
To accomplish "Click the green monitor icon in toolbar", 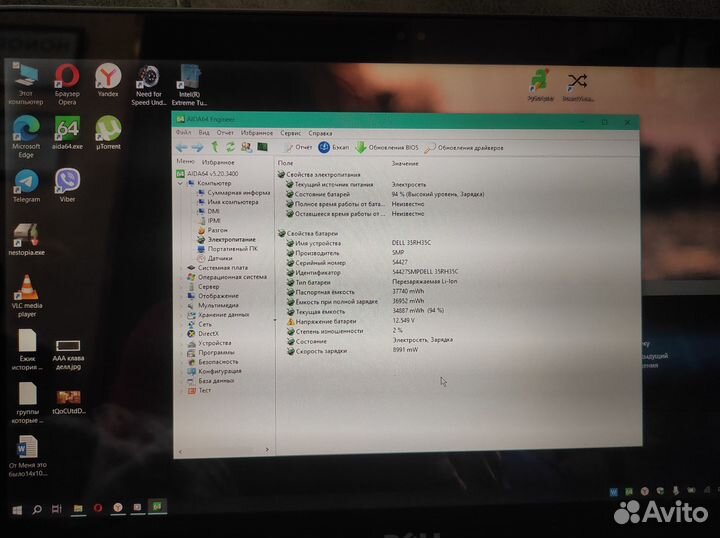I will click(x=262, y=147).
